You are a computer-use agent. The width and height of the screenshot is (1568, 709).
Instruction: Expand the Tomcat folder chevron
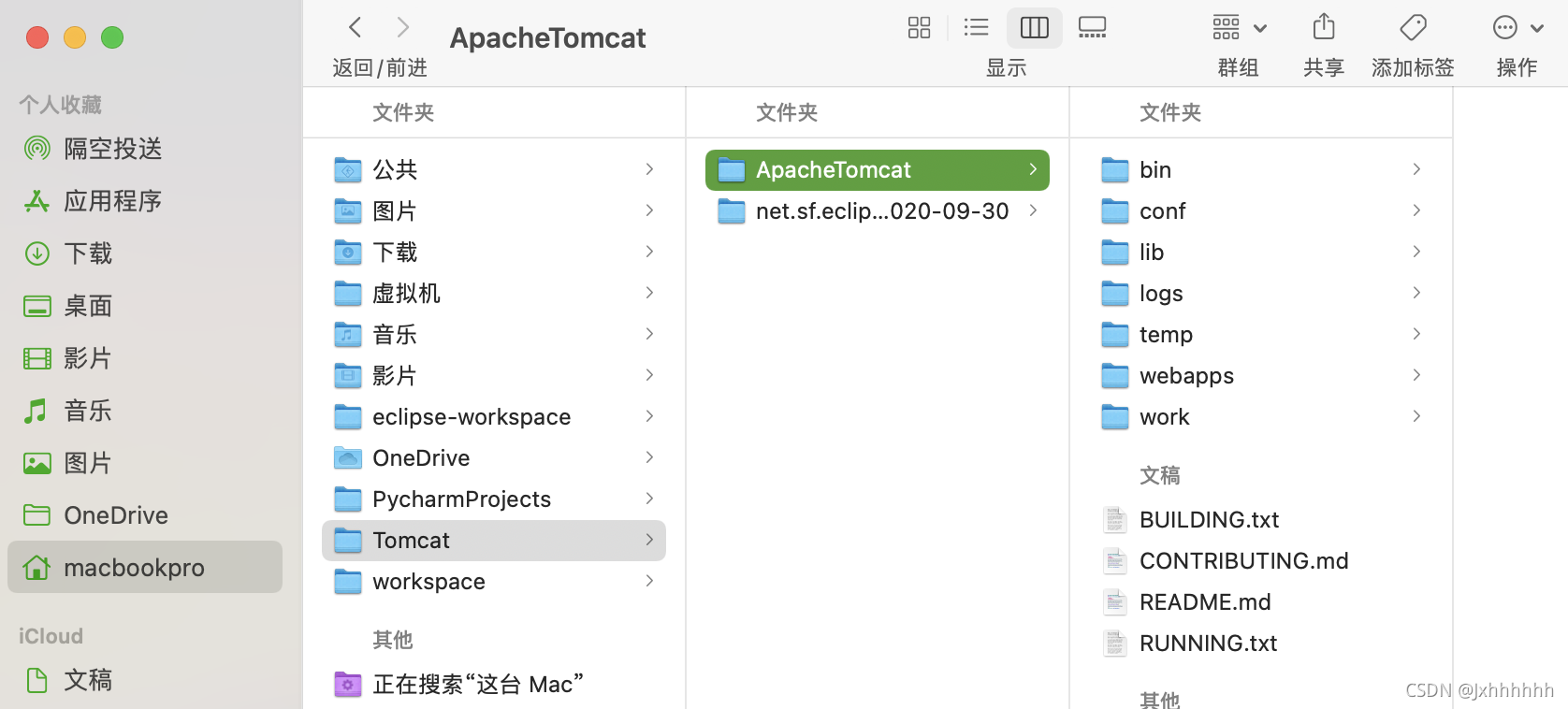[649, 540]
